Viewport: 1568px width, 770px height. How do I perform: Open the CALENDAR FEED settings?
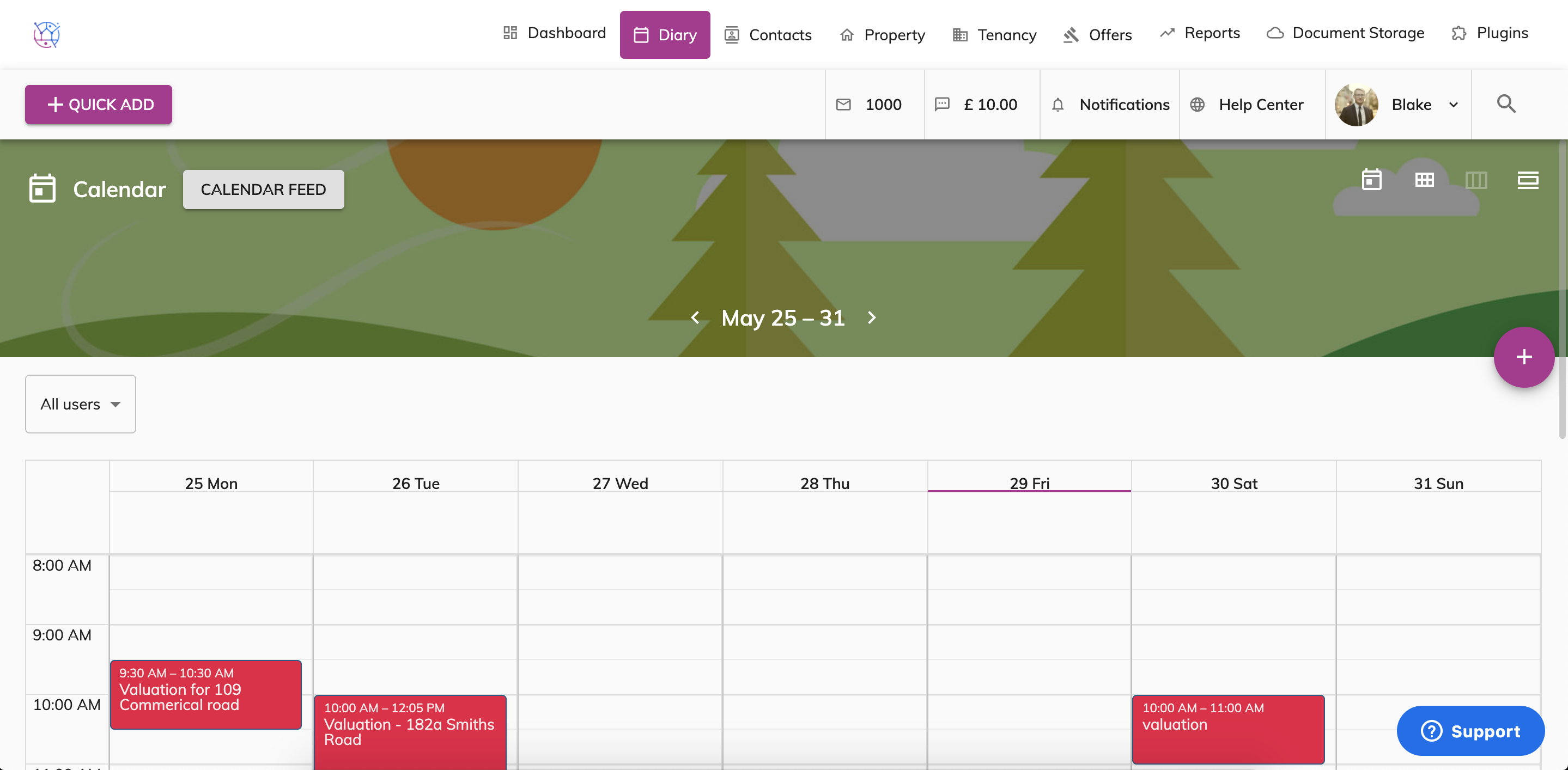(x=264, y=189)
